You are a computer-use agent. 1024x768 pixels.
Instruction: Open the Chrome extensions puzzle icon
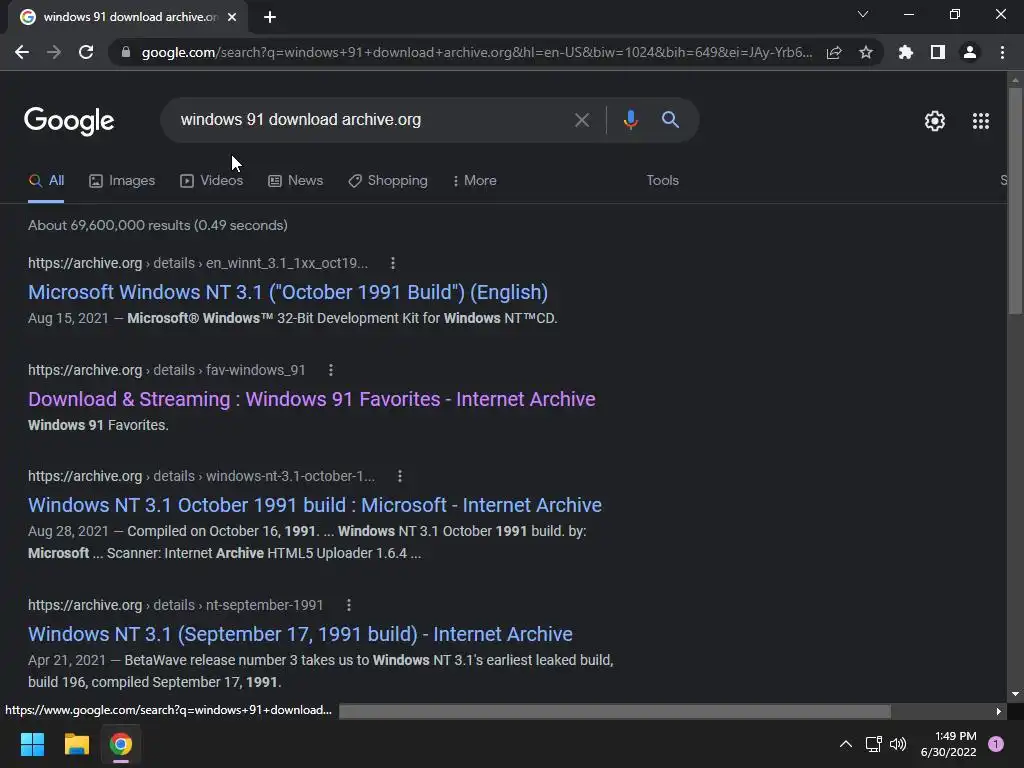click(x=906, y=52)
